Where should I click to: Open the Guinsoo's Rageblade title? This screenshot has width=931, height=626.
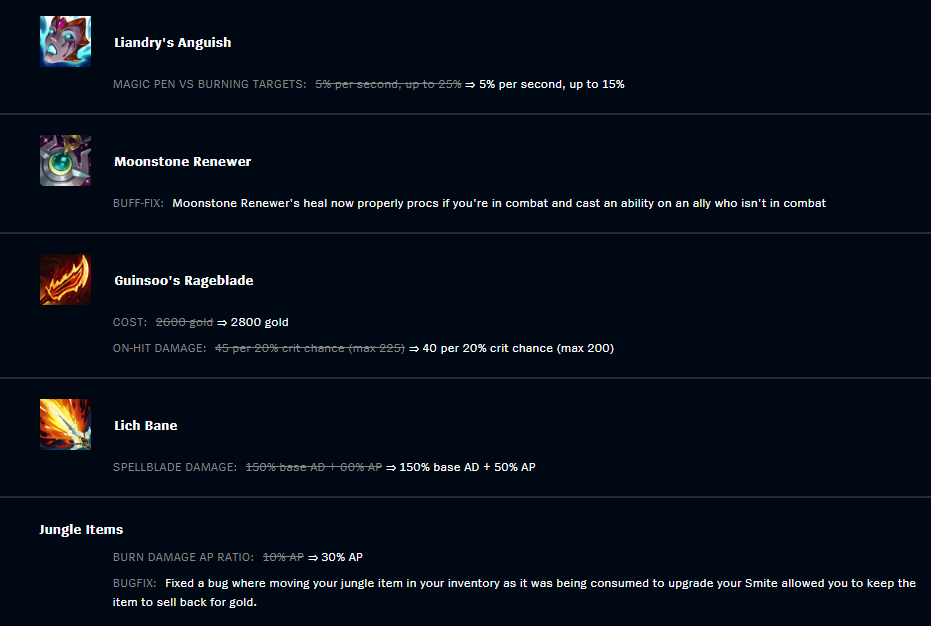183,280
